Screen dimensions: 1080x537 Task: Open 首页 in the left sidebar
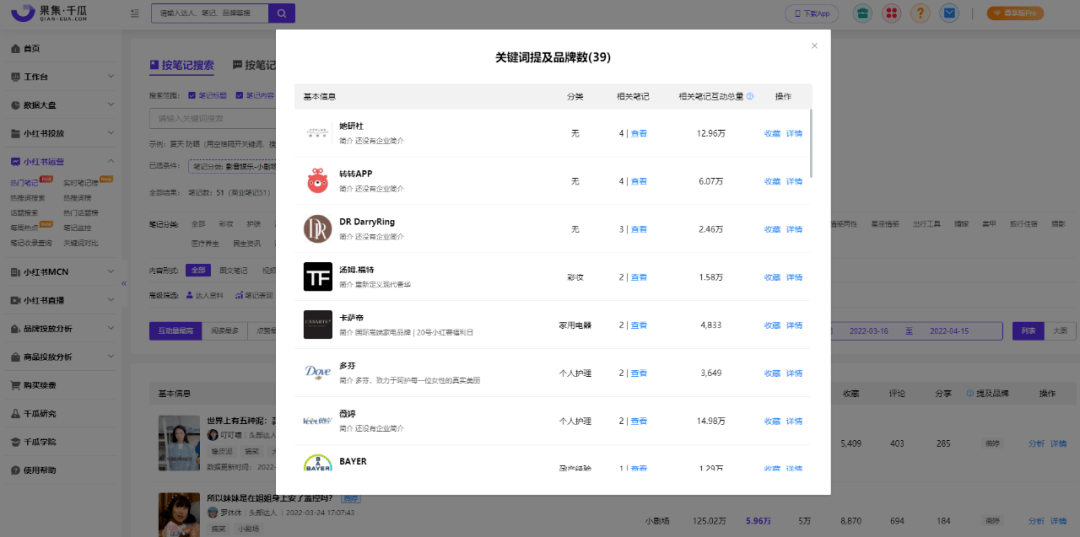tap(32, 48)
